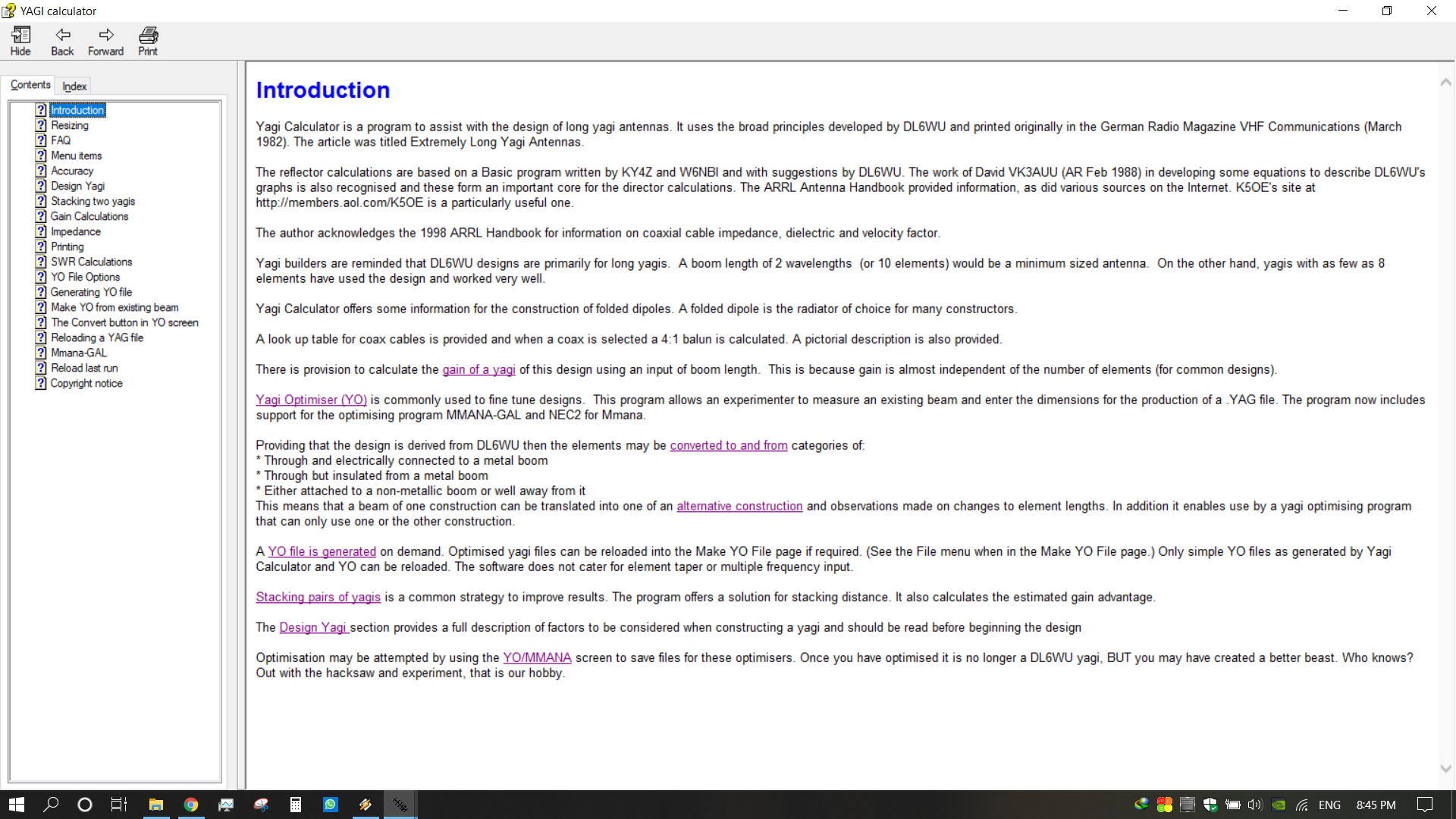
Task: Click the Stacking pairs of yagis link
Action: point(318,597)
